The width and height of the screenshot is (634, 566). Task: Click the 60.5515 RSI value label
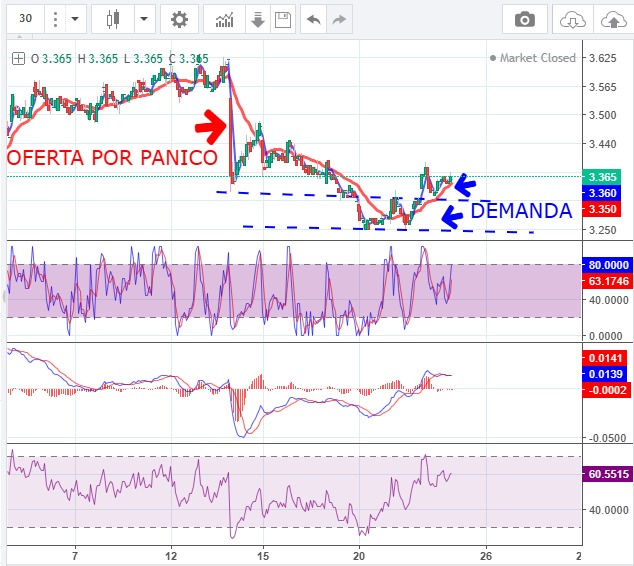coord(607,475)
